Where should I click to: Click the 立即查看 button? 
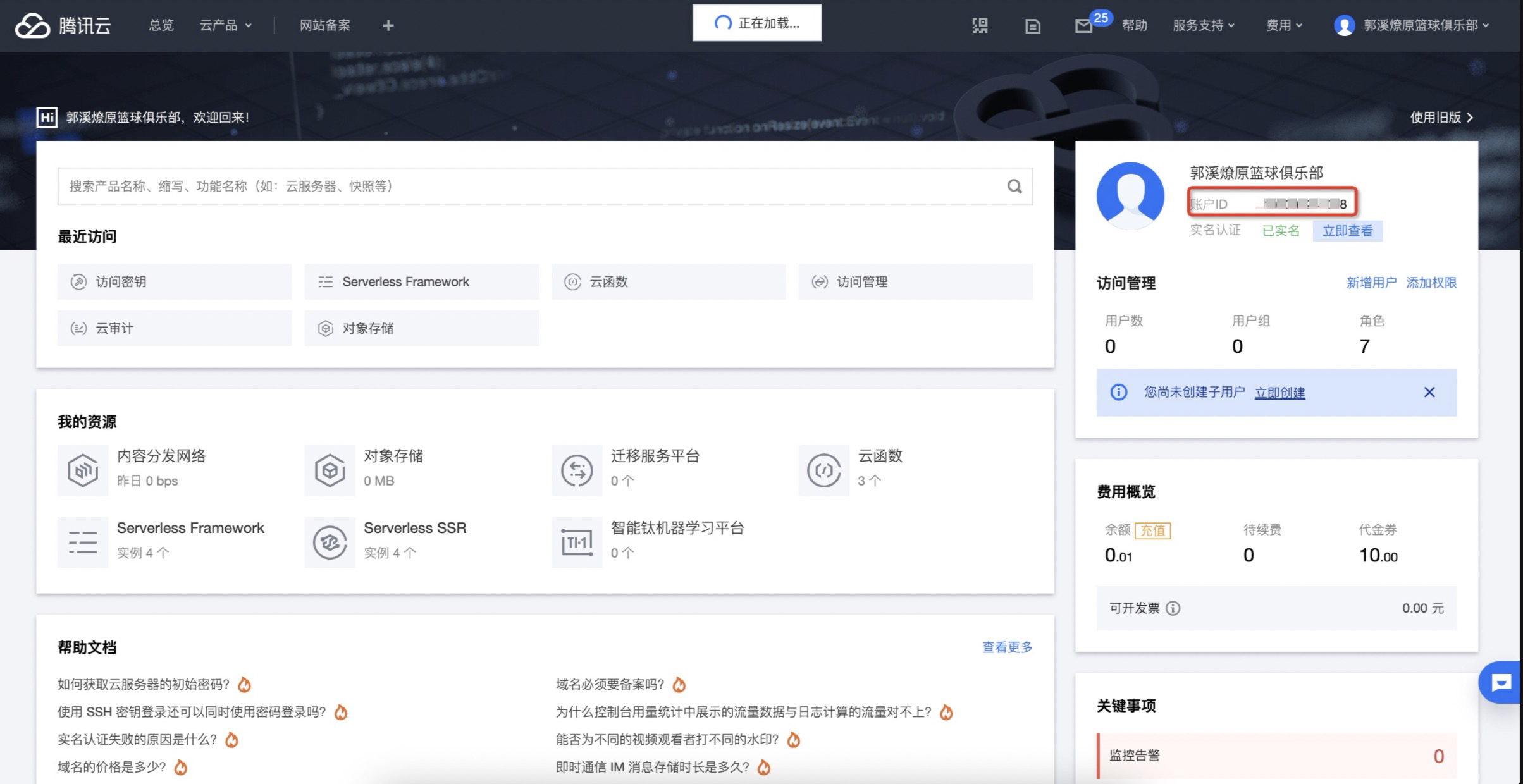[x=1347, y=231]
